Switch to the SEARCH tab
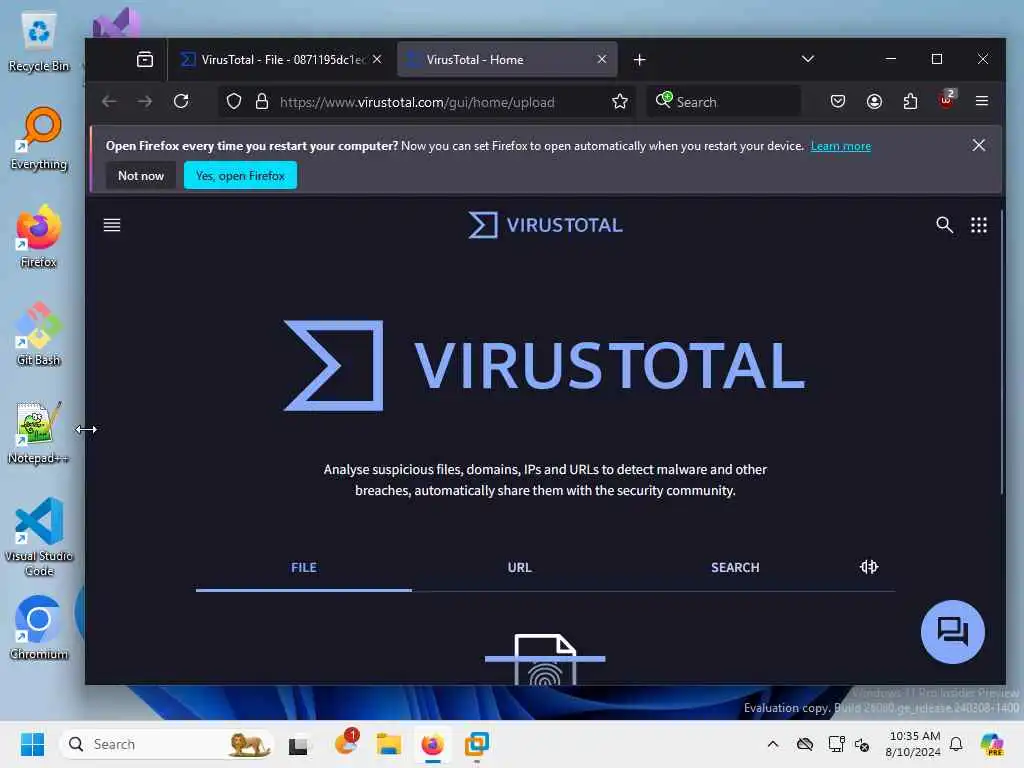The height and width of the screenshot is (768, 1024). click(735, 568)
